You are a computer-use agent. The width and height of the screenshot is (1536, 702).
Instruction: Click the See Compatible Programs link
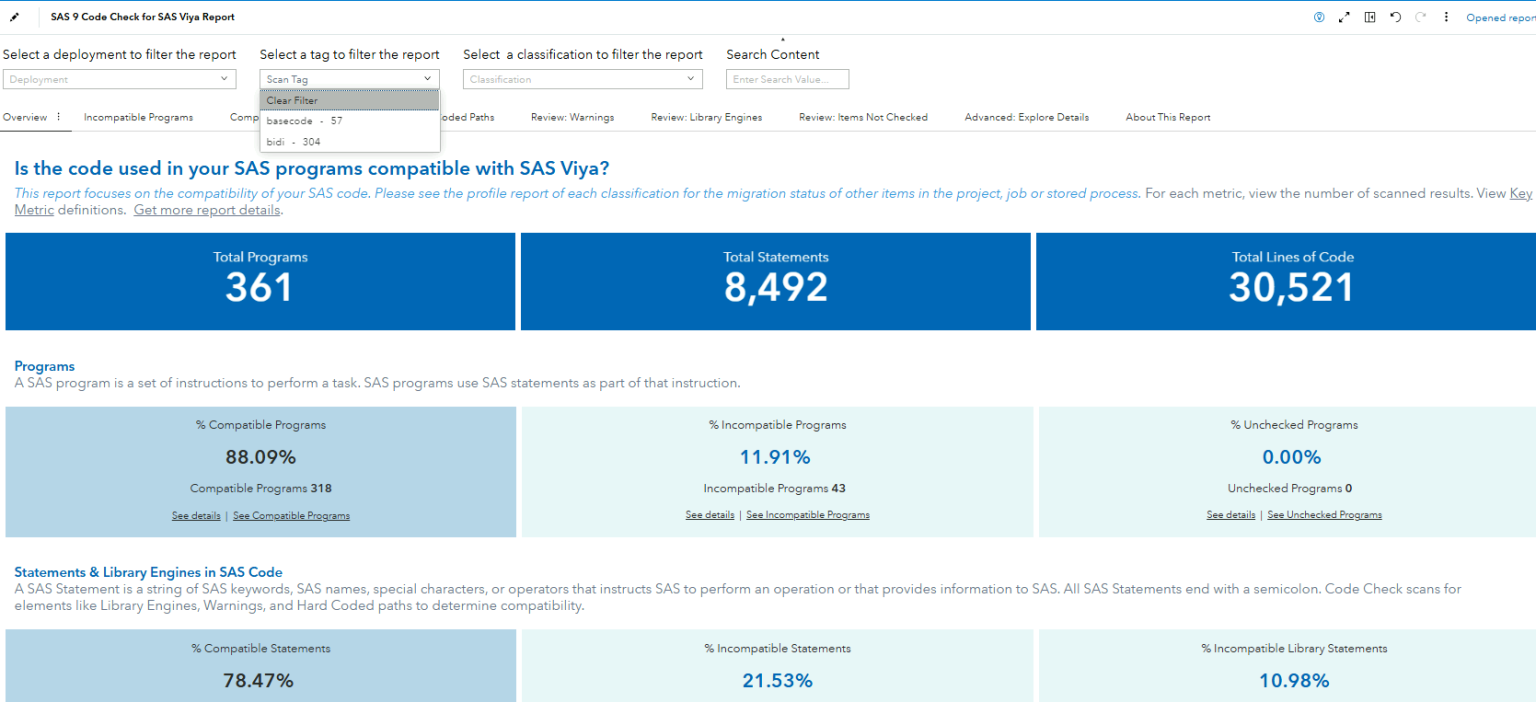tap(291, 514)
